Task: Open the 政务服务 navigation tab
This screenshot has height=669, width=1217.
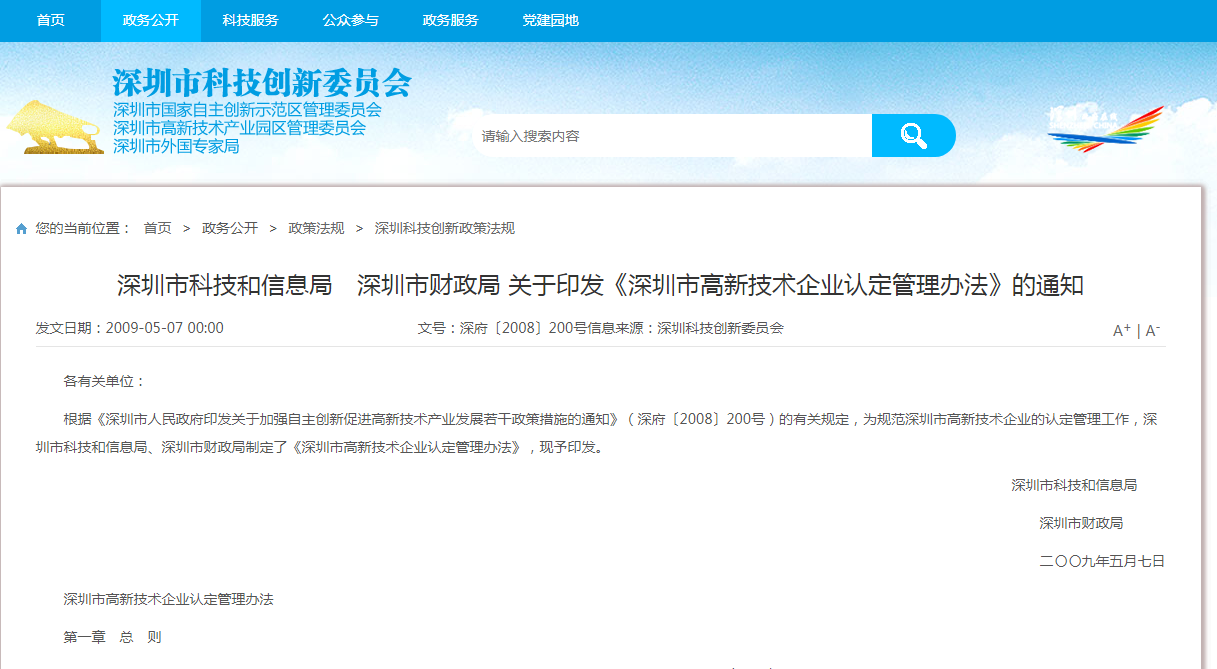Action: (450, 20)
